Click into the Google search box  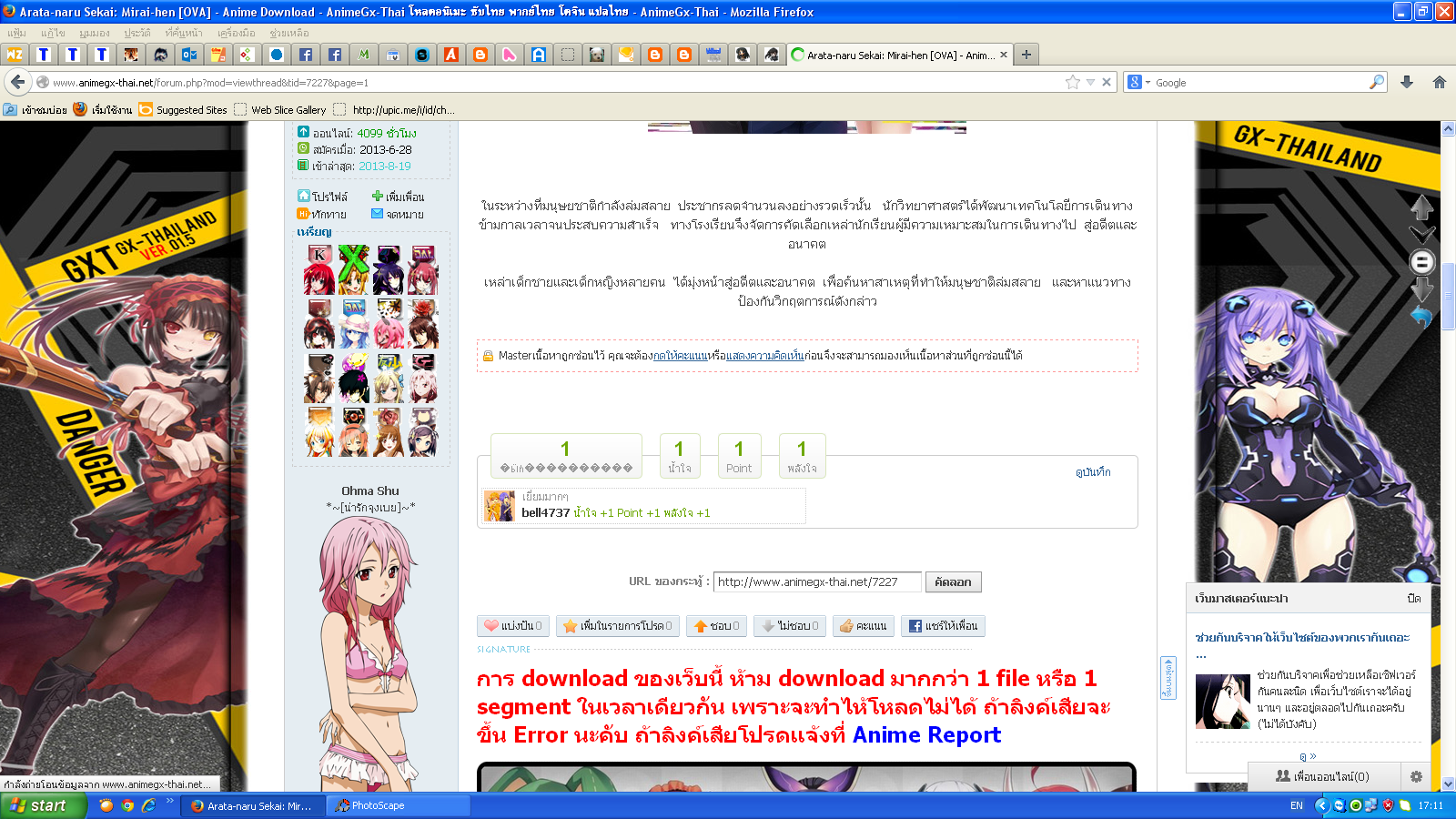pyautogui.click(x=1260, y=82)
